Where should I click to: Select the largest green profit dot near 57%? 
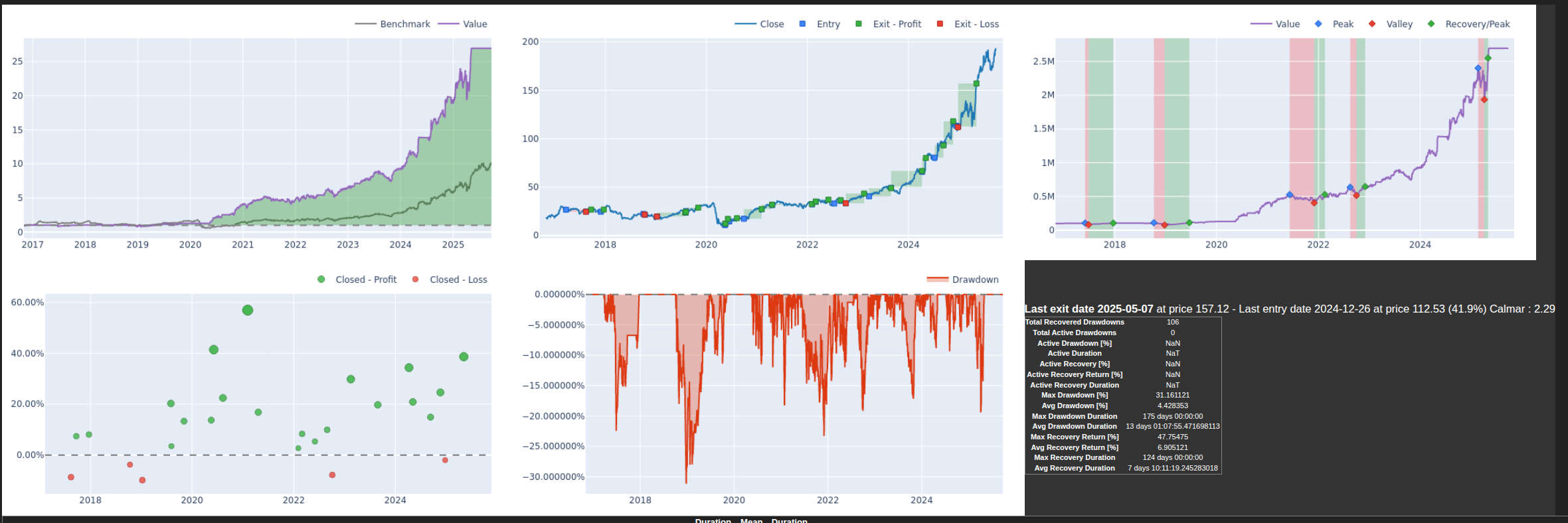tap(248, 310)
